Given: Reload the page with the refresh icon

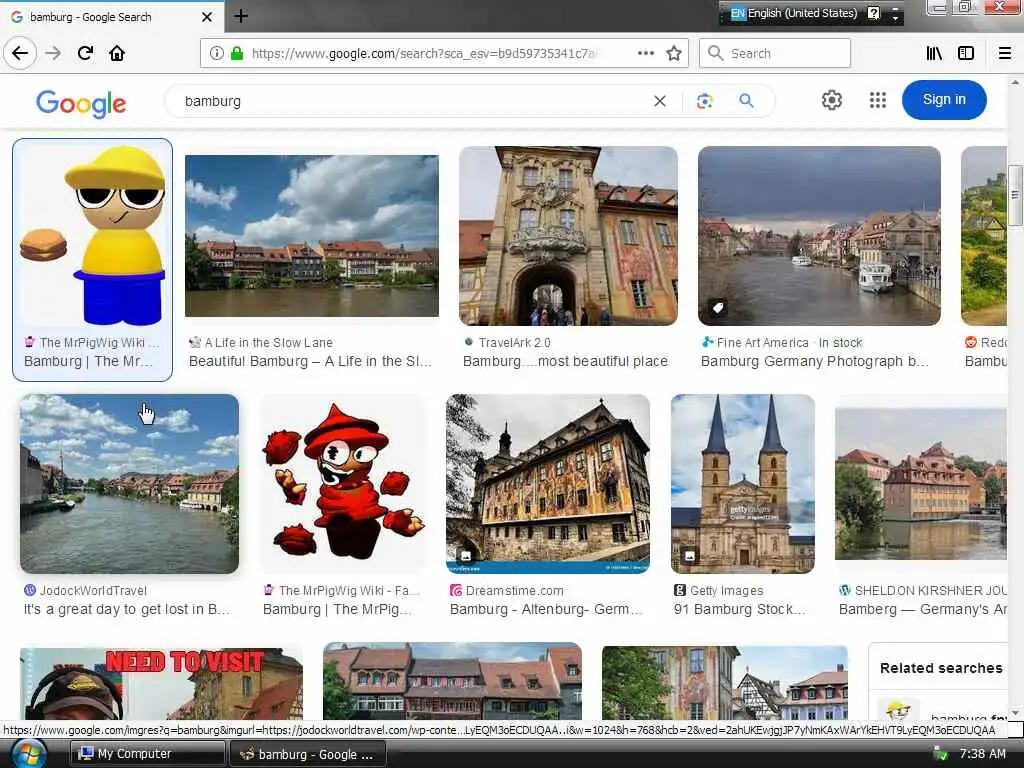Looking at the screenshot, I should coord(85,53).
